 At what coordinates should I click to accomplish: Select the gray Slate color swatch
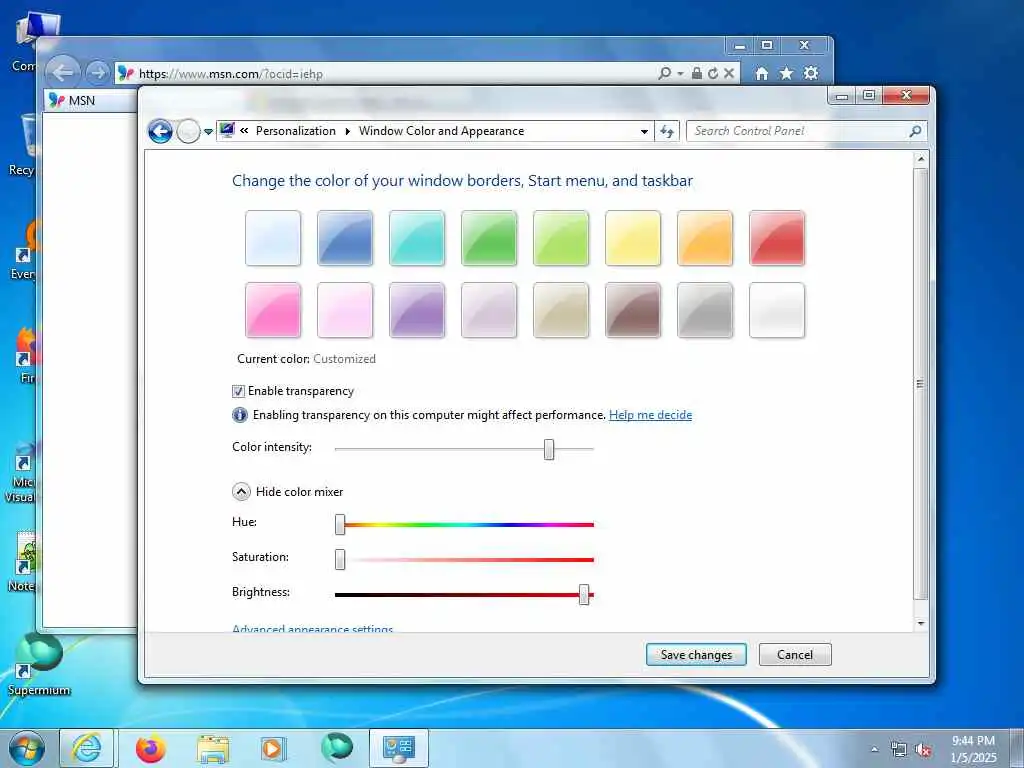[705, 310]
